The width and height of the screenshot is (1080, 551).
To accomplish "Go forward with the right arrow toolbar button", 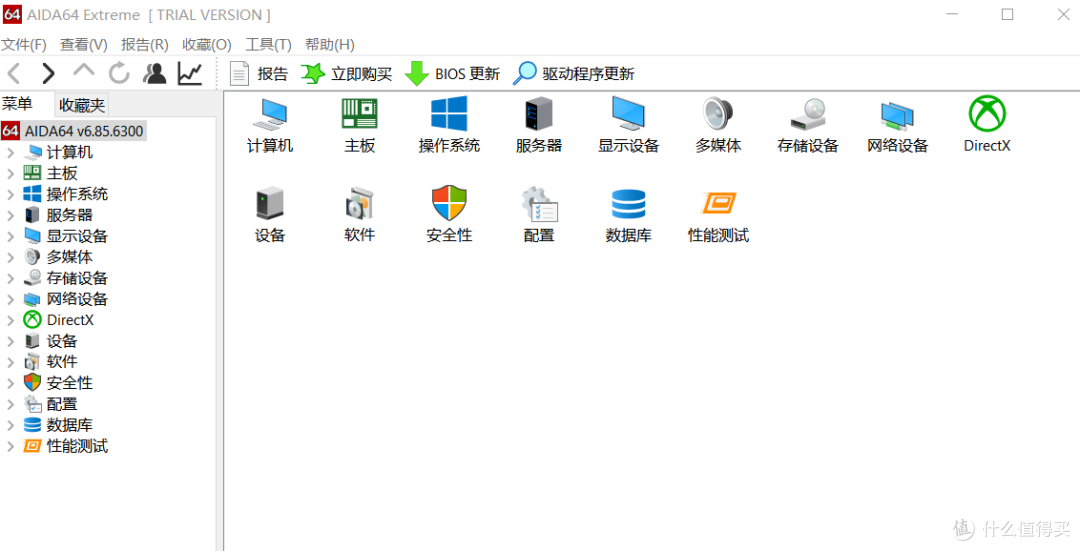I will [x=48, y=73].
